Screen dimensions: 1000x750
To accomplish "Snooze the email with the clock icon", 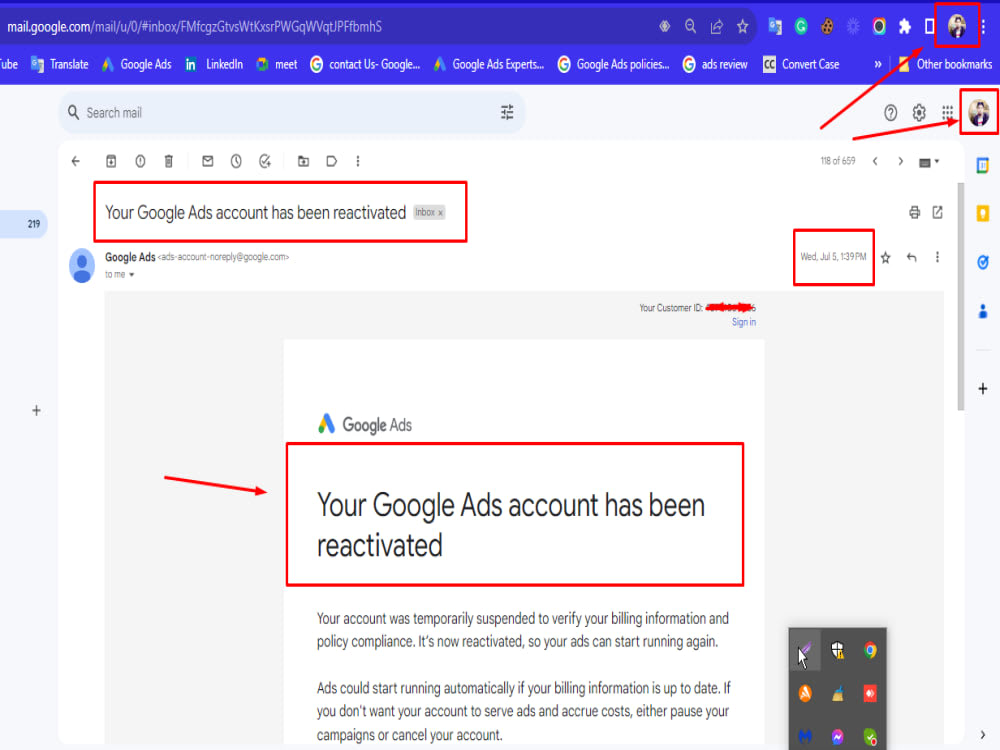I will click(236, 160).
